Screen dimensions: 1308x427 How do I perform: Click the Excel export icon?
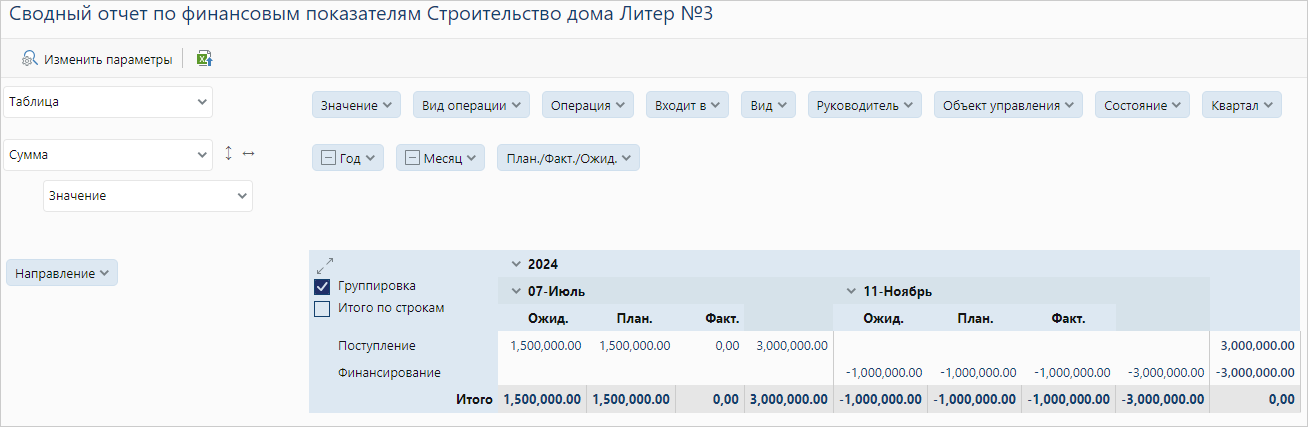pyautogui.click(x=204, y=59)
